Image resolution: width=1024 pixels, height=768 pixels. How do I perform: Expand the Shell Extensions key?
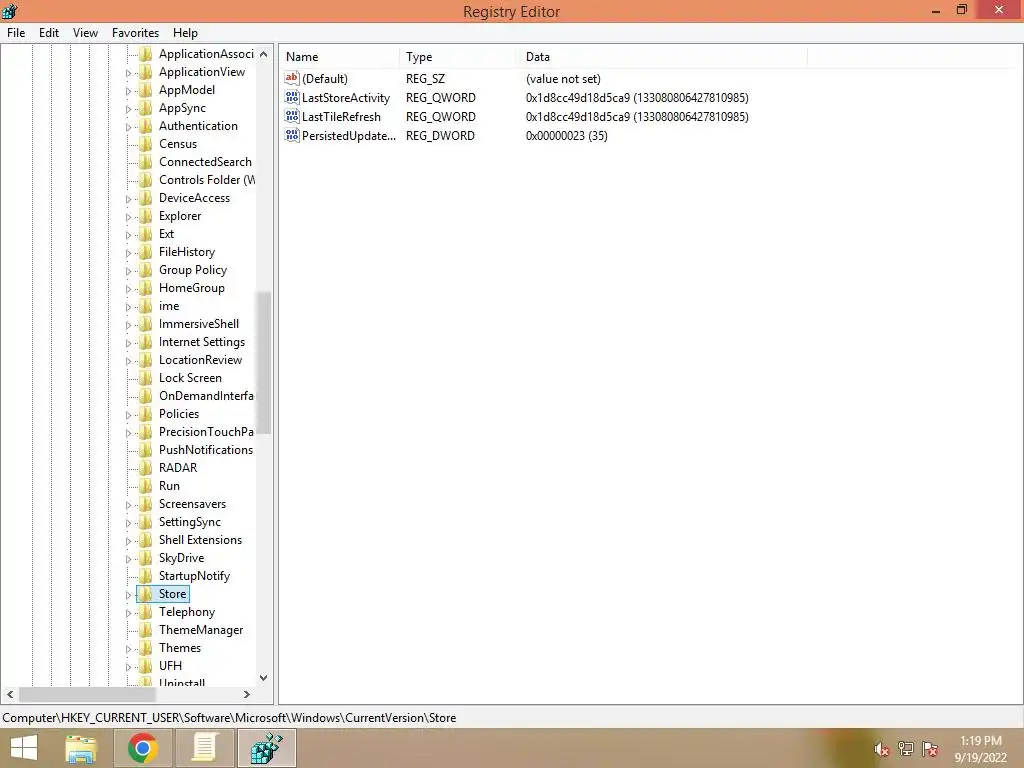[x=129, y=541]
